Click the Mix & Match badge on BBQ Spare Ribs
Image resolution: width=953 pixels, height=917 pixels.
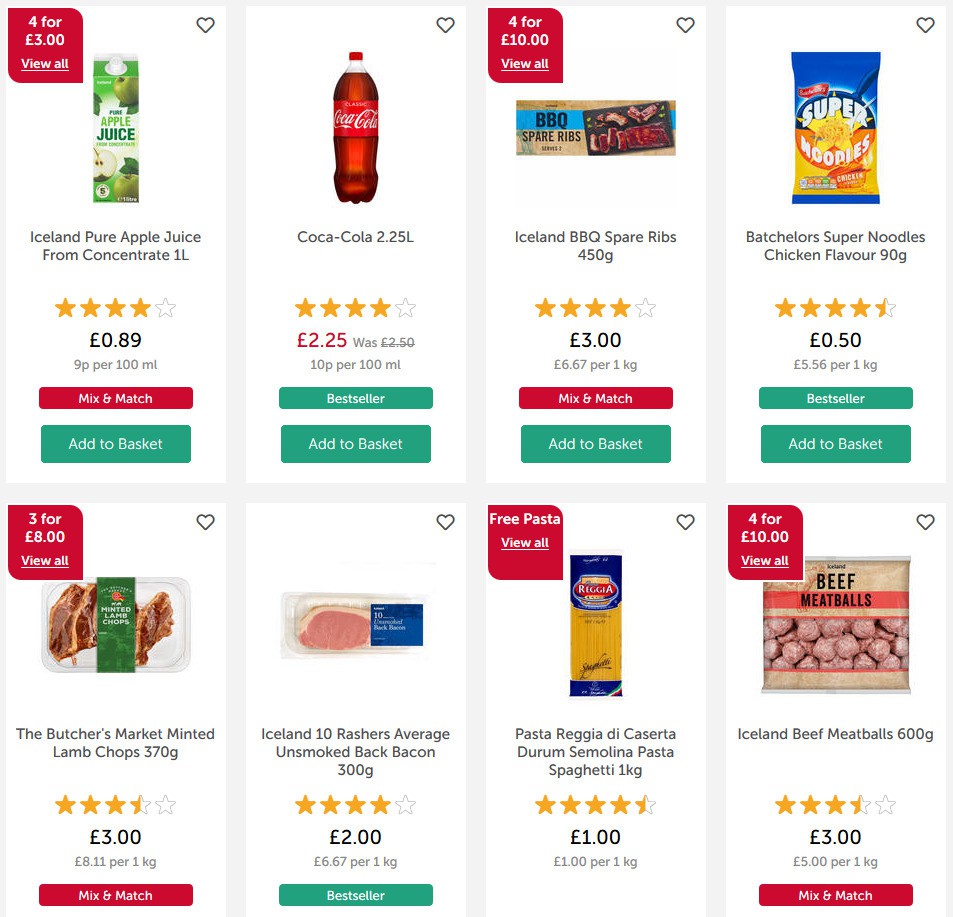pos(596,398)
